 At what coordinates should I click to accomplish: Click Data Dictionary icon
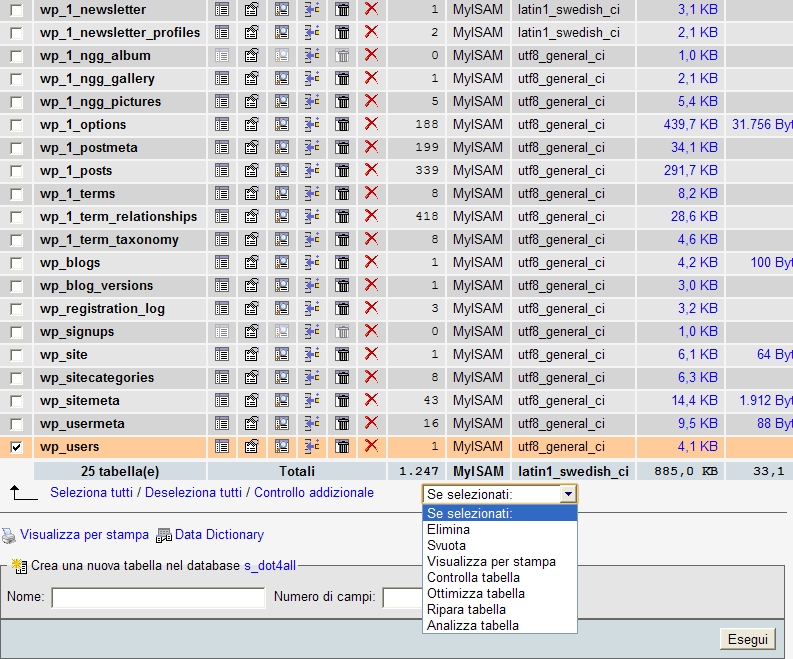coord(164,536)
